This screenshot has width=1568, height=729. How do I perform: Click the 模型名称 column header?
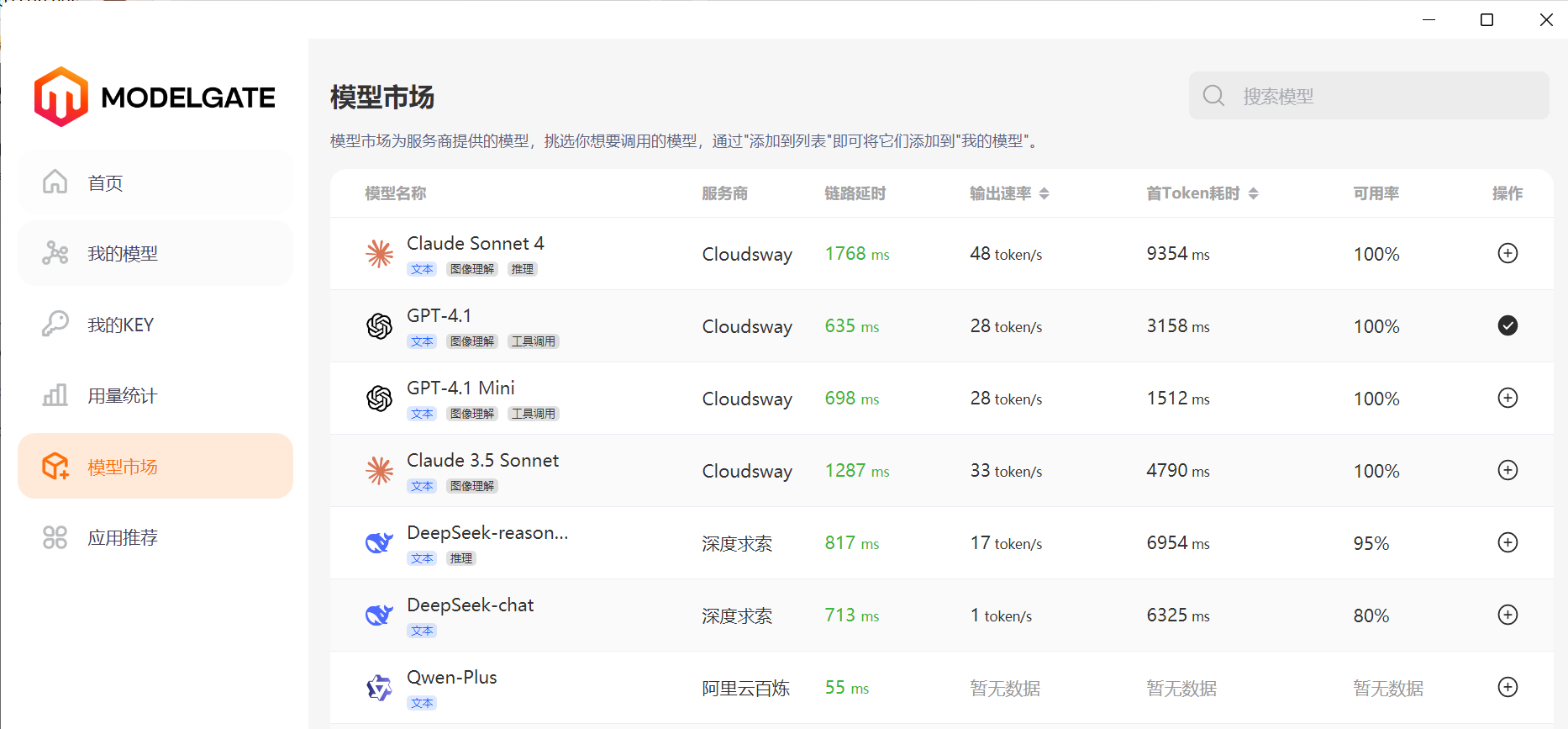(396, 193)
